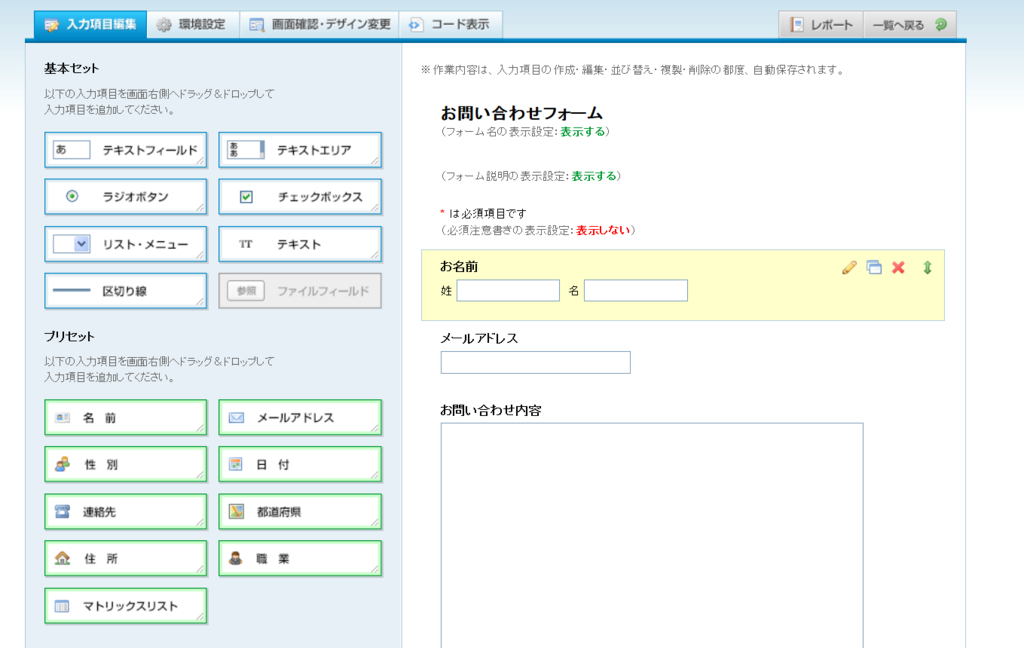The width and height of the screenshot is (1024, 648).
Task: Click the ラジオボタン basic set item
Action: 125,196
